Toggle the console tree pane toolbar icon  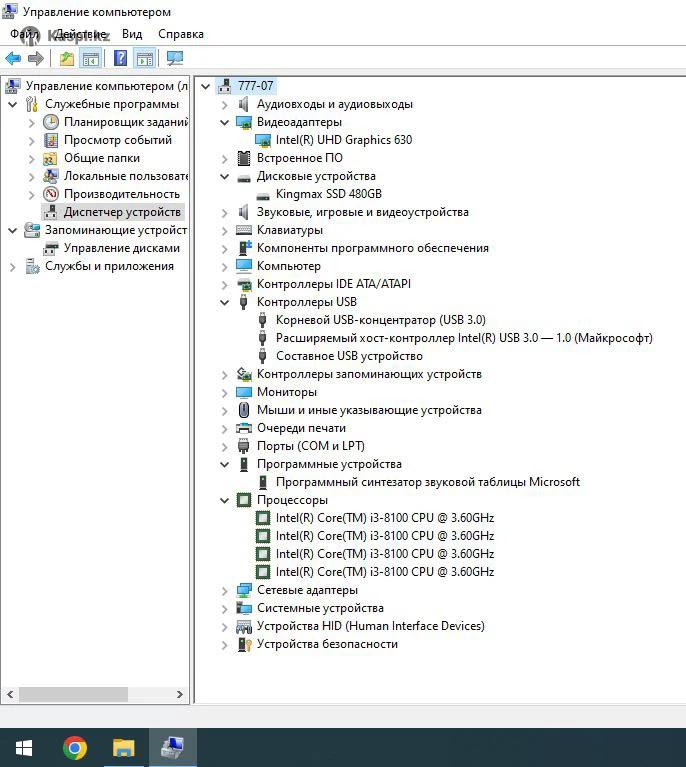tap(91, 59)
